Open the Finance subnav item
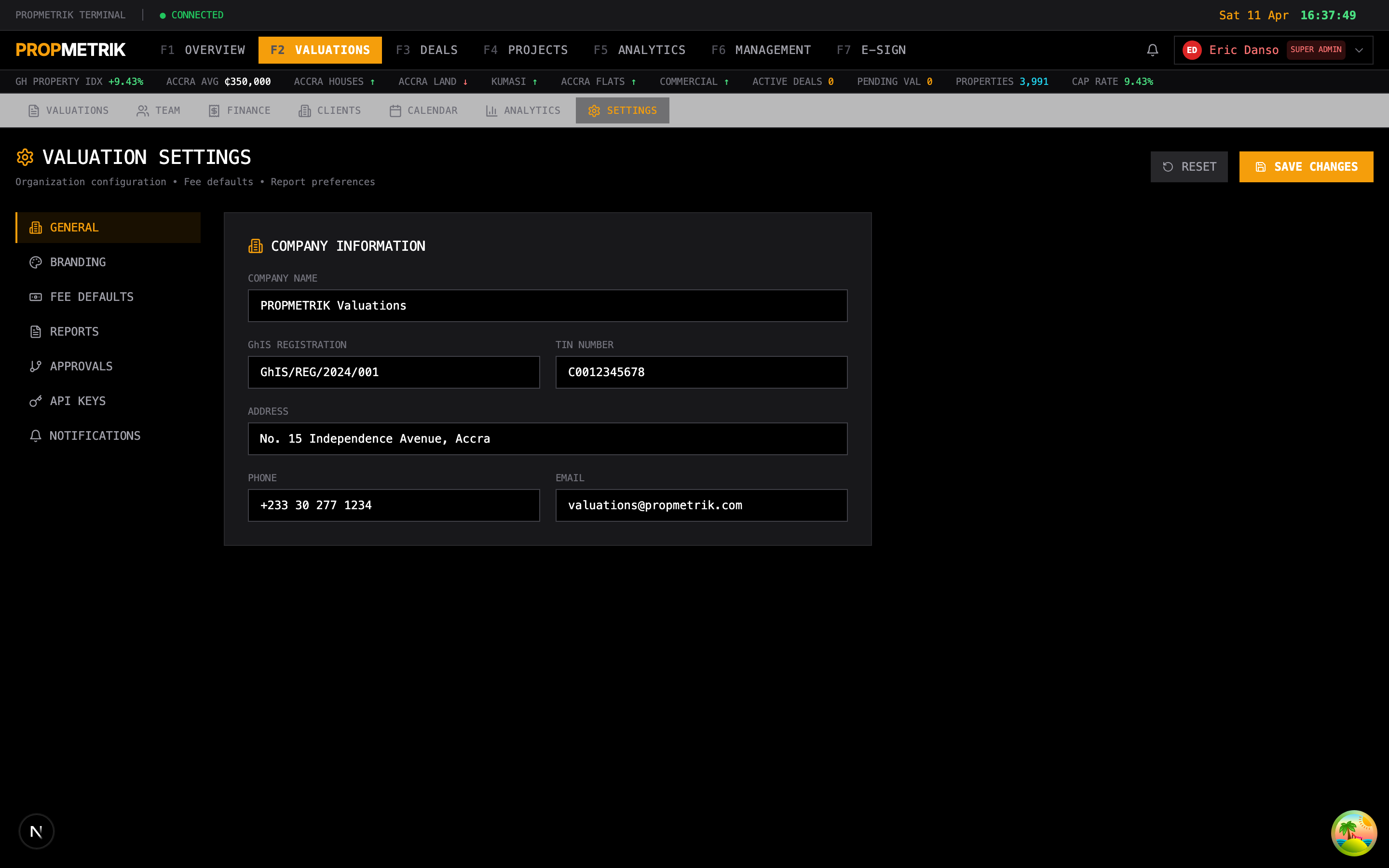Screen dimensions: 1389x868 tap(239, 111)
